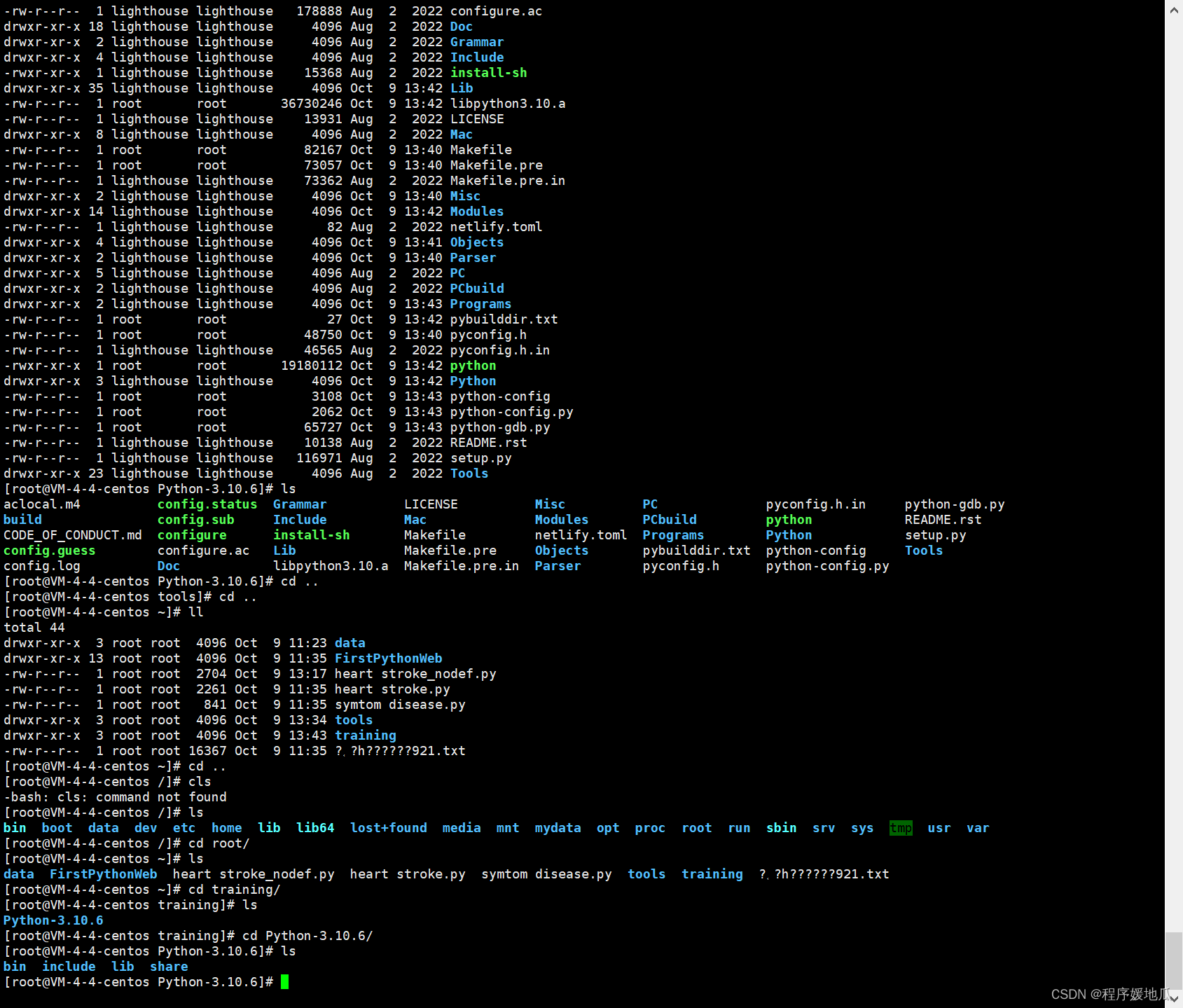Select the lost+found directory name
The width and height of the screenshot is (1183, 1008).
pos(388,828)
